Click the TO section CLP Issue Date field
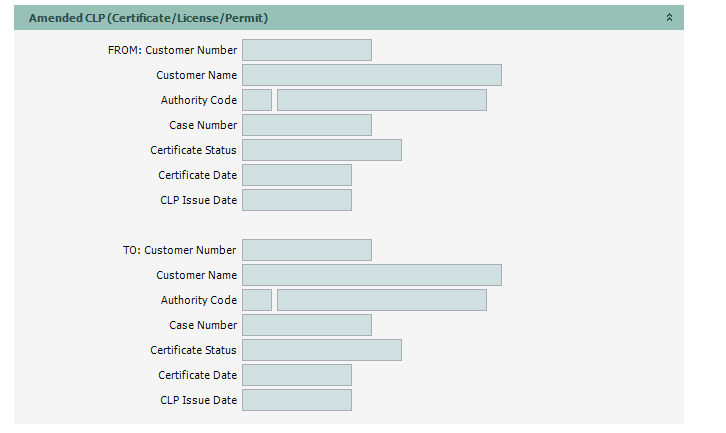 coord(297,400)
